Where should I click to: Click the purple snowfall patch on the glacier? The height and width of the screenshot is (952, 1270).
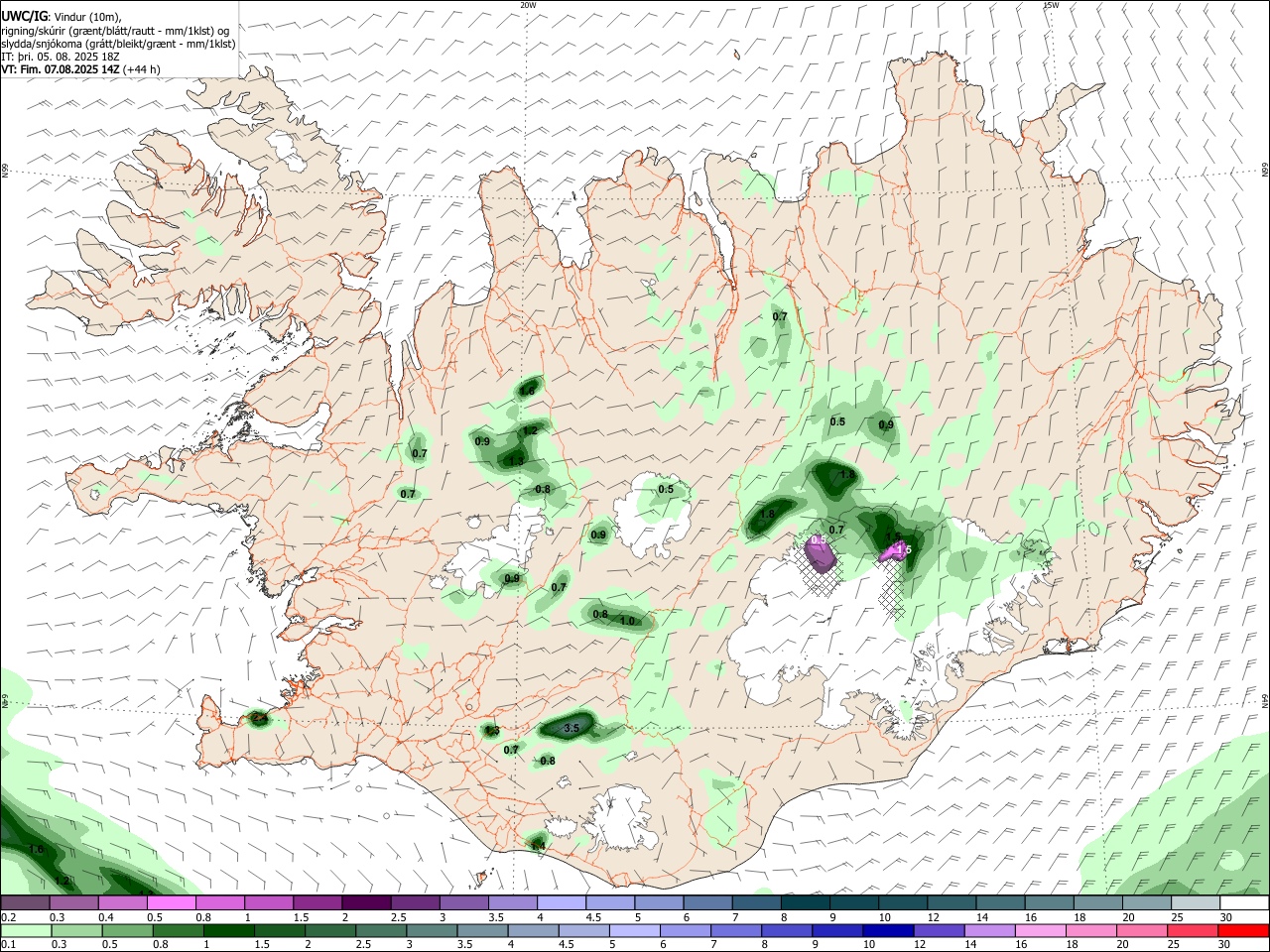pyautogui.click(x=823, y=555)
